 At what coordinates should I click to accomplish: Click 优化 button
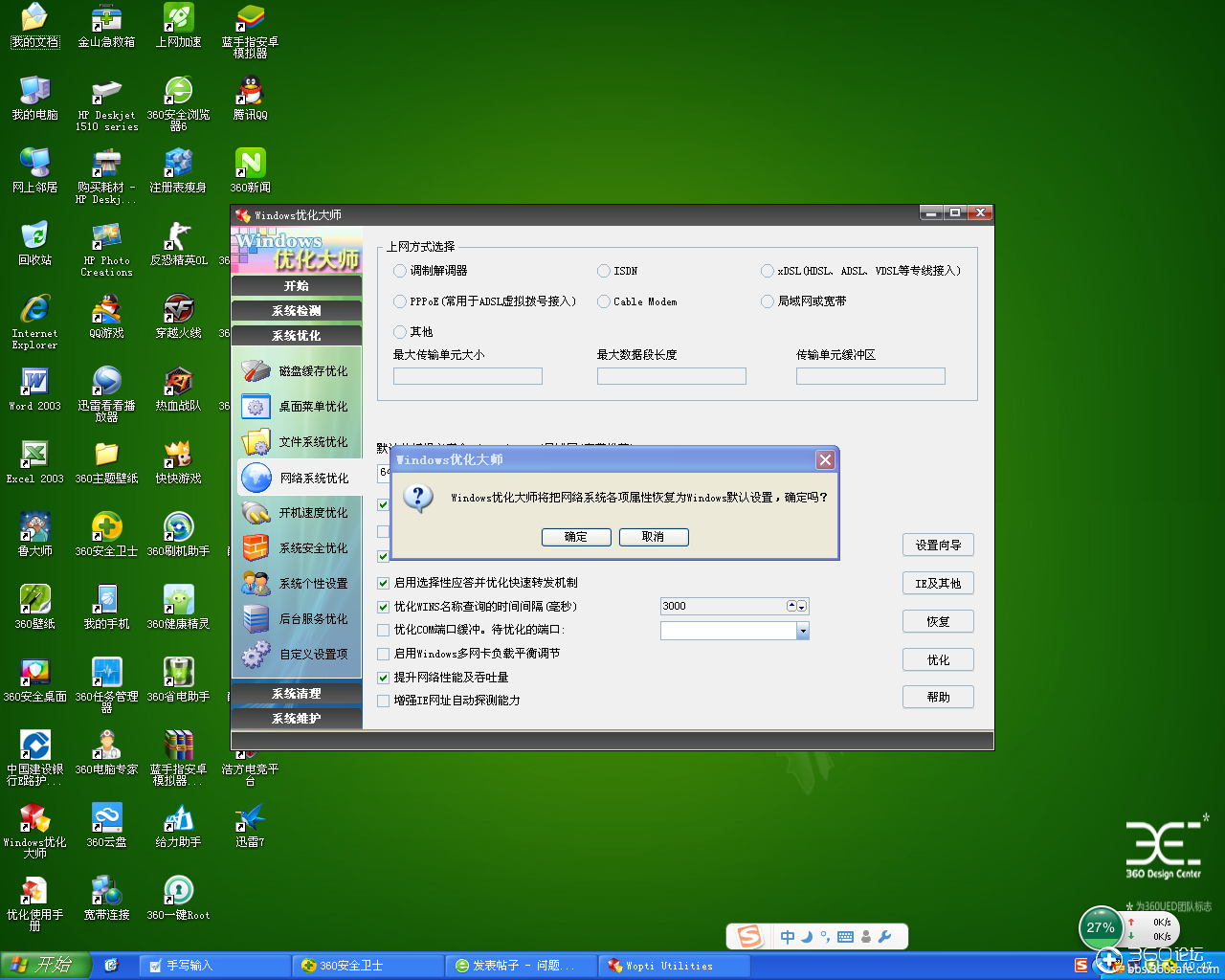coord(938,660)
